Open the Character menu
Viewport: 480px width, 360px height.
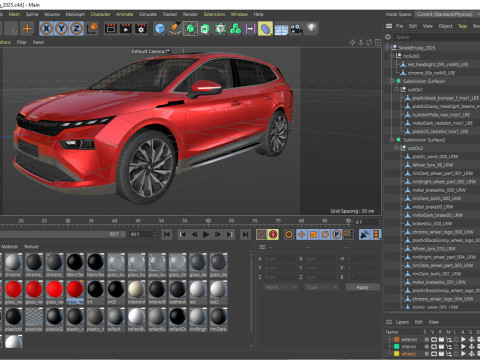[100, 14]
